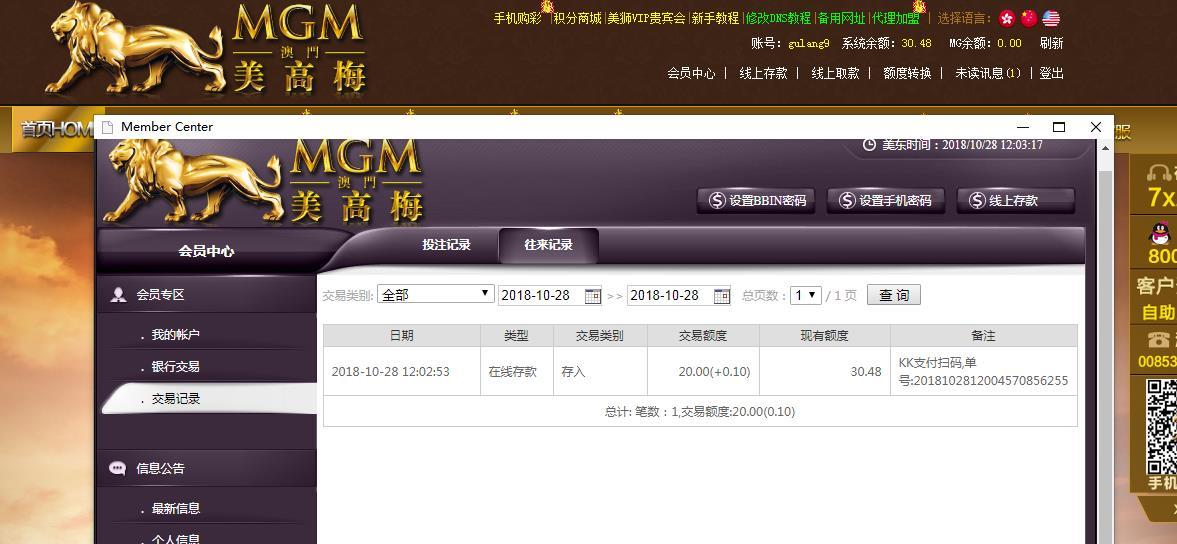Click the QR code on the right sidebar
The height and width of the screenshot is (544, 1177).
tap(1161, 425)
